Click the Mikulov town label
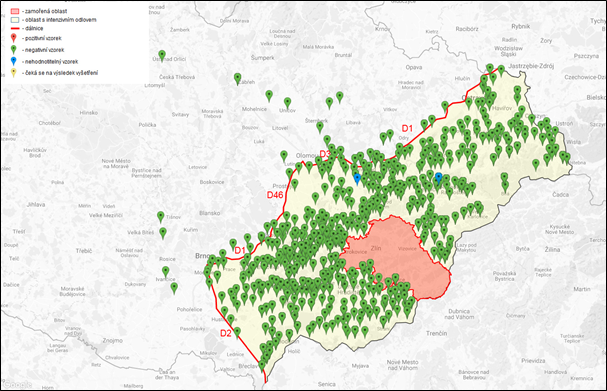 pos(208,353)
